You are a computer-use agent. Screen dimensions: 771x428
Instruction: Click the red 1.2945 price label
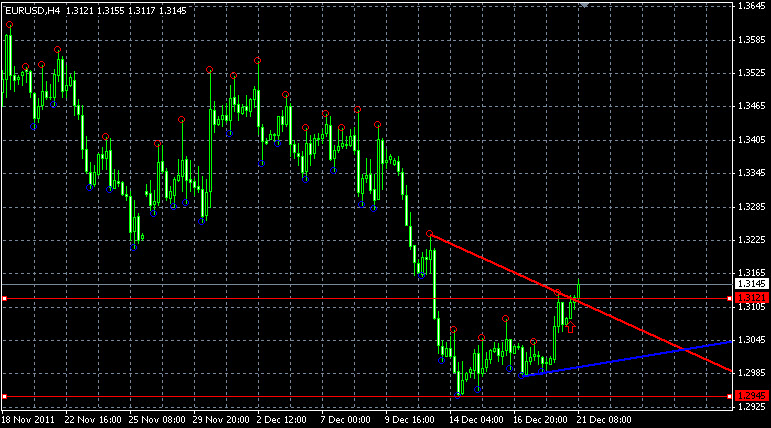752,396
